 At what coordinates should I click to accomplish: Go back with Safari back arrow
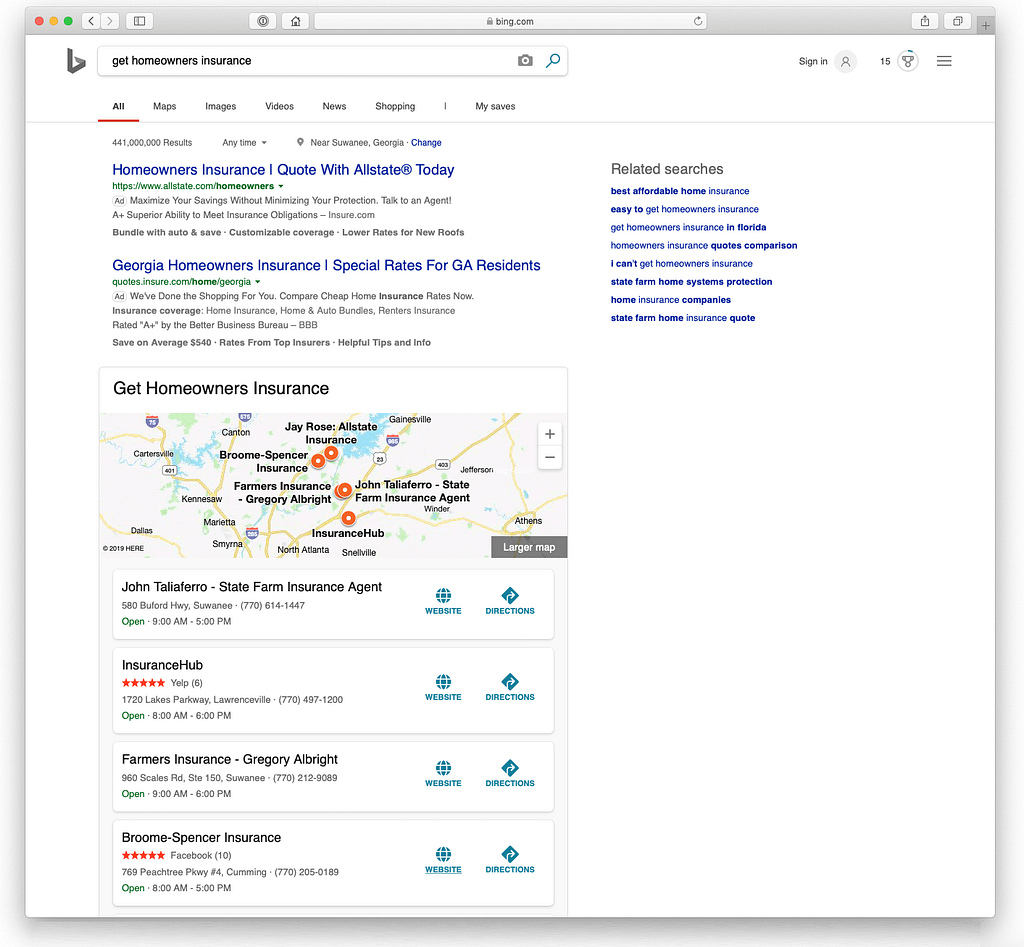click(91, 21)
